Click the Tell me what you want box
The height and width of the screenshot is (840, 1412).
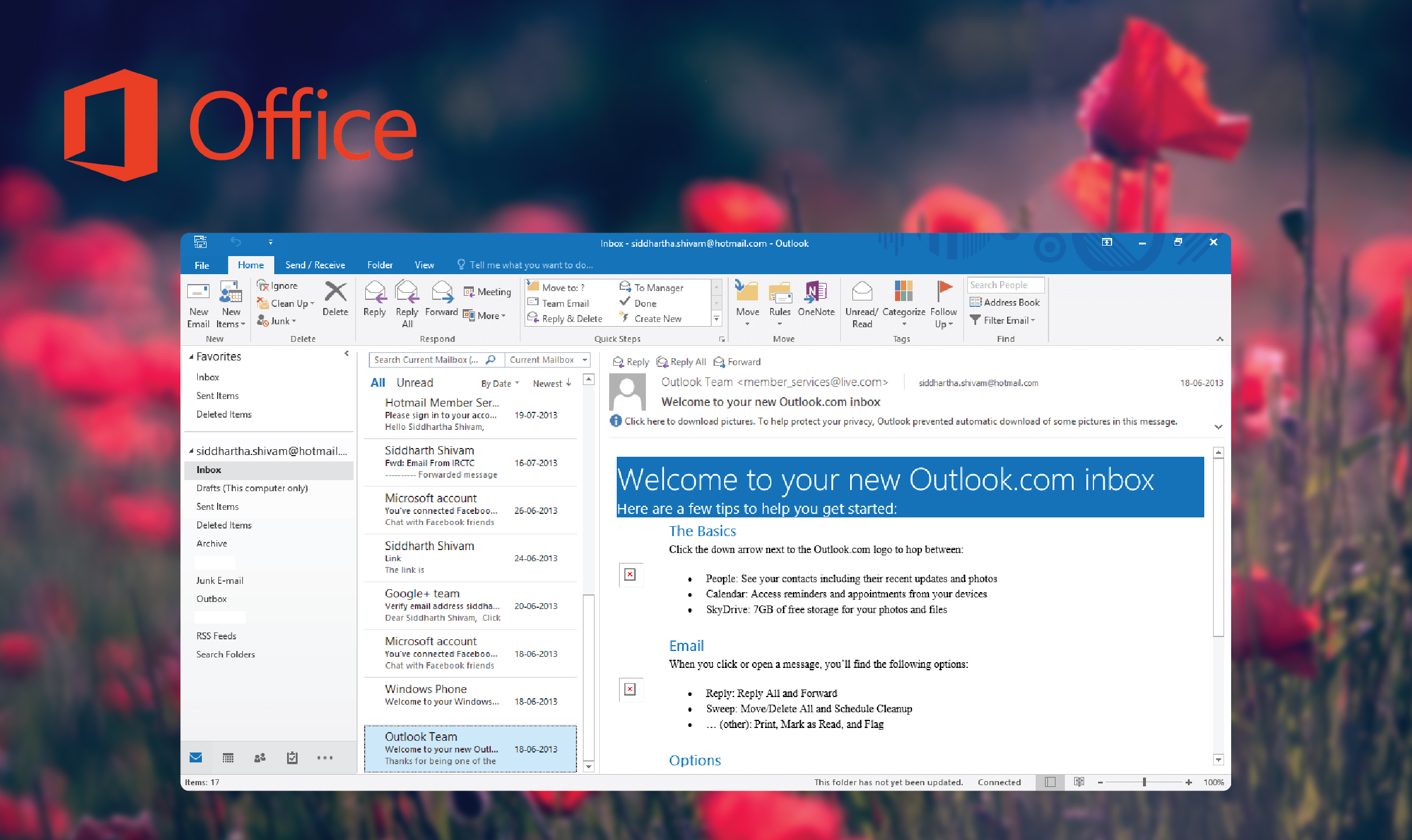tap(525, 265)
